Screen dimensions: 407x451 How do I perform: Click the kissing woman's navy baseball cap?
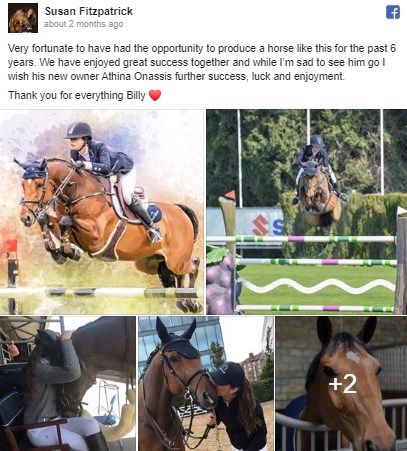[226, 373]
